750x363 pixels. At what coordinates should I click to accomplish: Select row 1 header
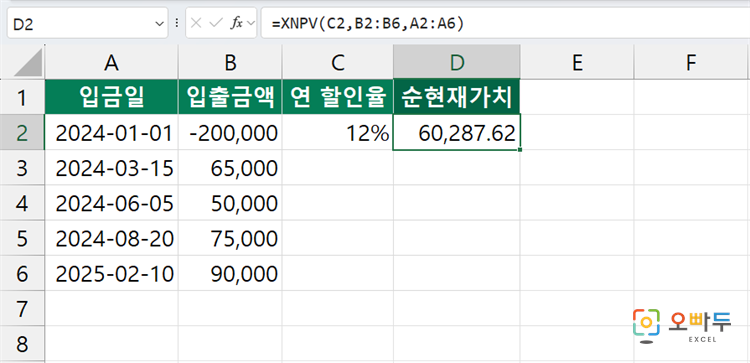tap(22, 97)
